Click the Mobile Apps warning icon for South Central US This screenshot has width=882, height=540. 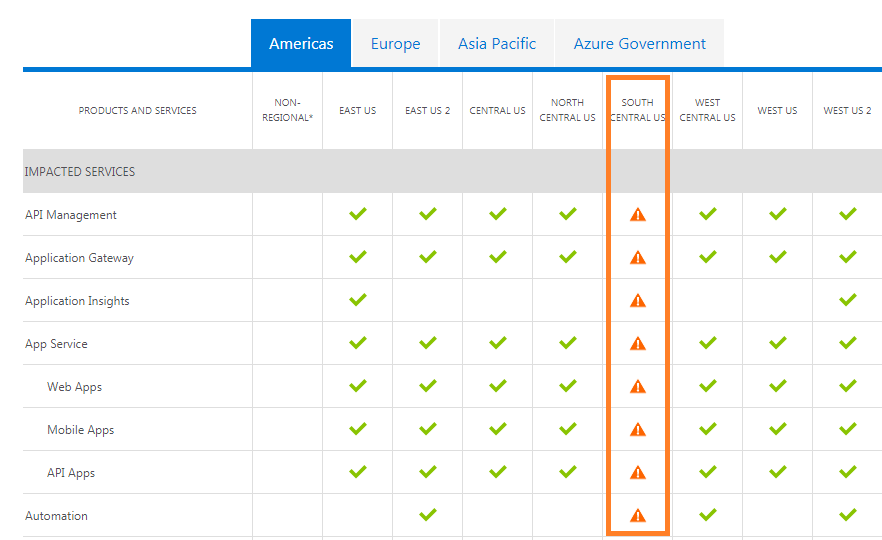click(x=638, y=430)
